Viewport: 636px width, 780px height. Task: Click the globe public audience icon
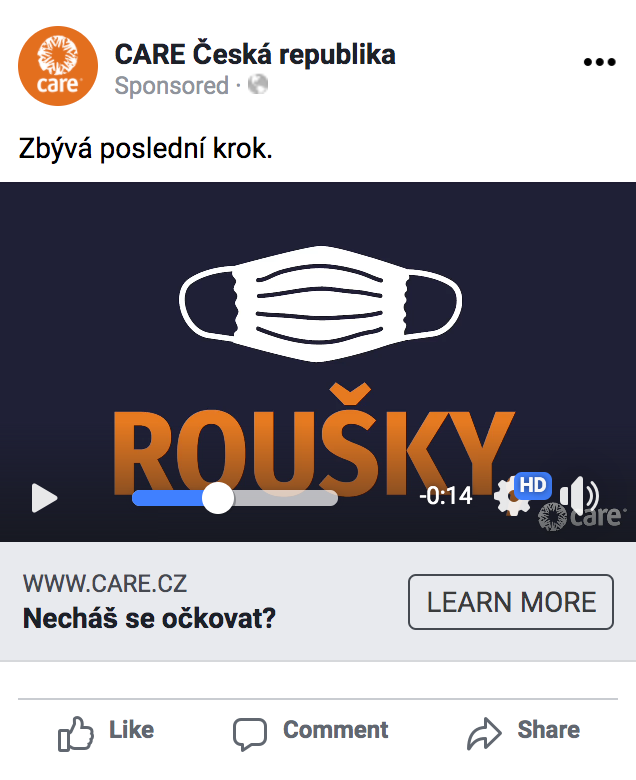258,85
